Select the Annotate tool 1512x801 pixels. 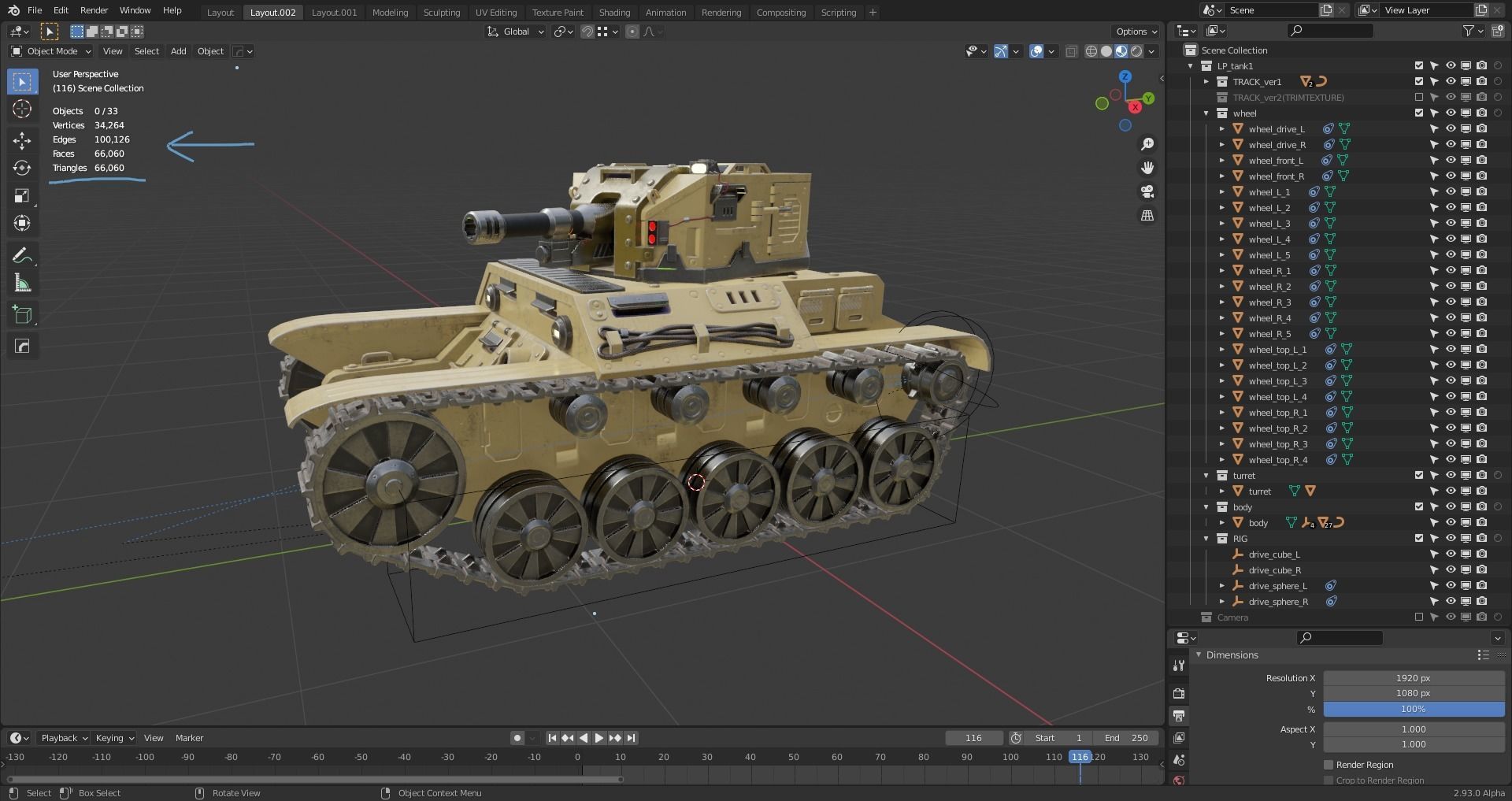tap(22, 255)
